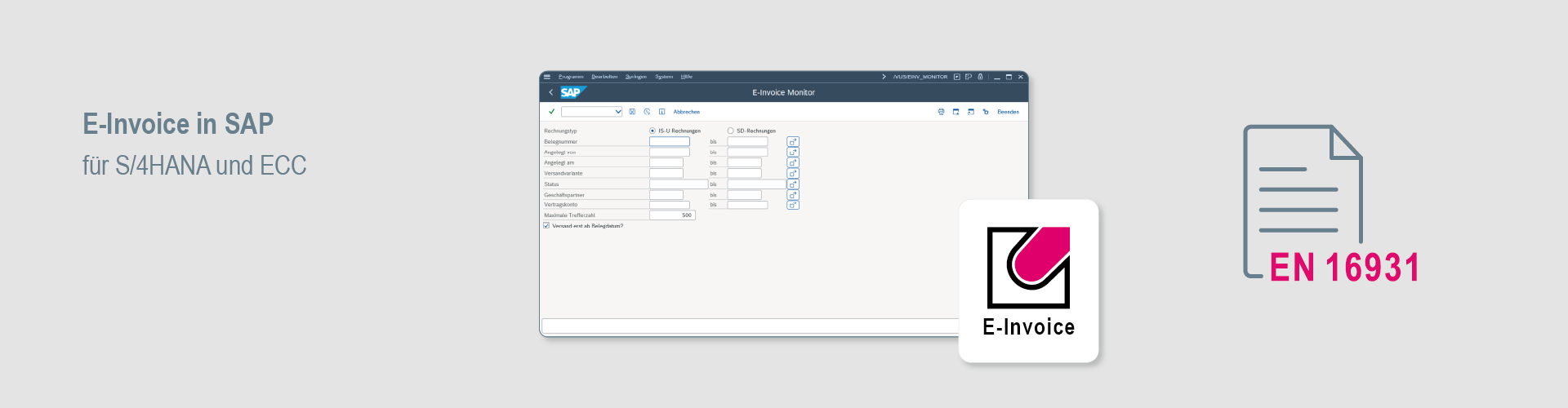1568x408 pixels.
Task: Open multiple selection for Angelegt am
Action: (x=793, y=163)
